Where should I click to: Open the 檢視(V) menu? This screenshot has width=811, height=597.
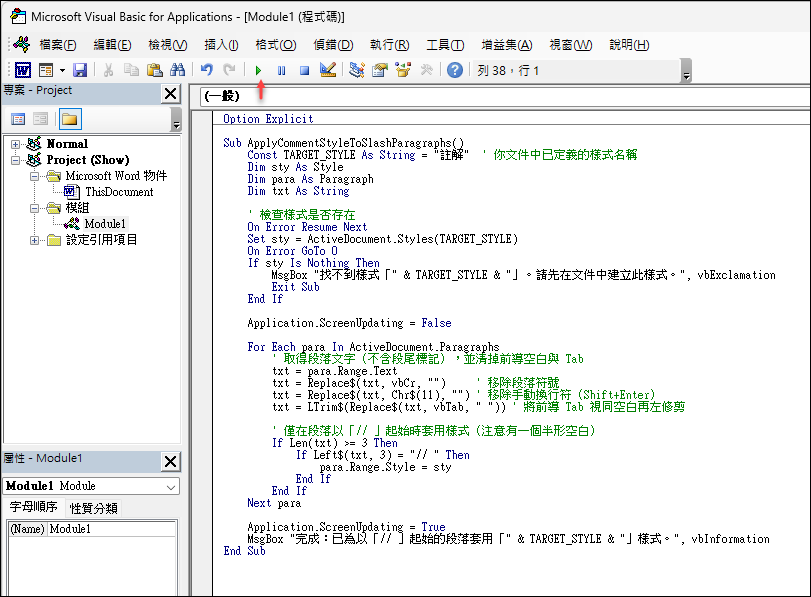(x=168, y=45)
